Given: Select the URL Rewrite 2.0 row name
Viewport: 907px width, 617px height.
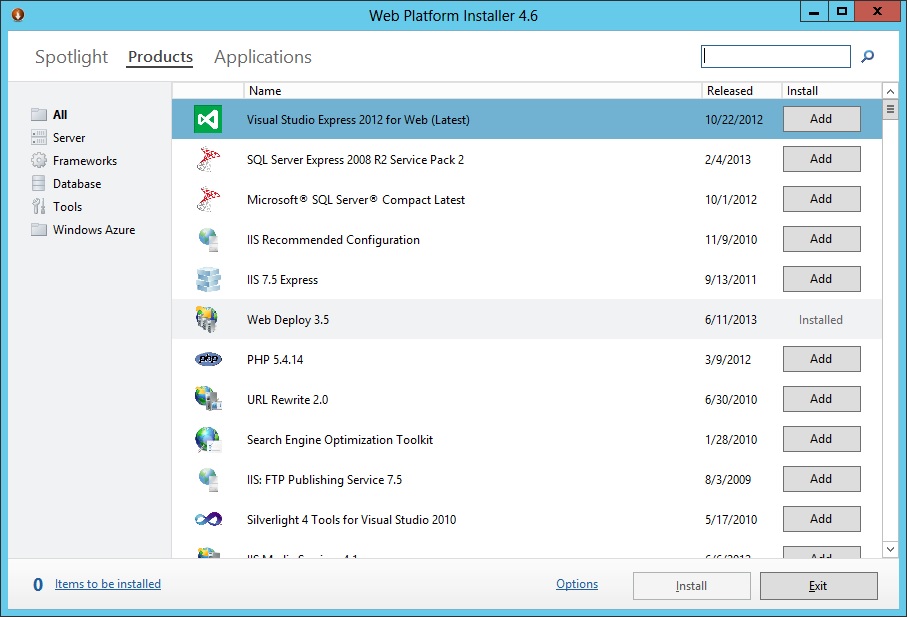Looking at the screenshot, I should [x=287, y=400].
